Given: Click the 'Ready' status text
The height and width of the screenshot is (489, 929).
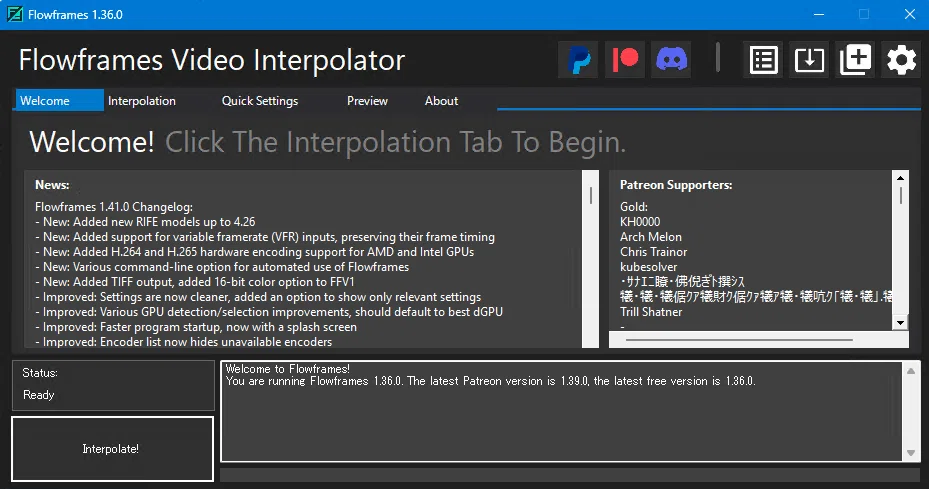Looking at the screenshot, I should point(39,395).
